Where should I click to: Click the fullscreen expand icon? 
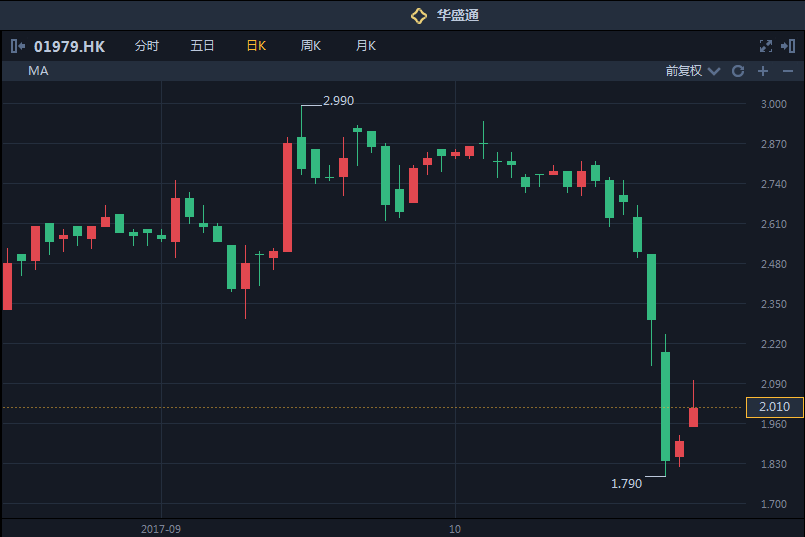point(766,46)
